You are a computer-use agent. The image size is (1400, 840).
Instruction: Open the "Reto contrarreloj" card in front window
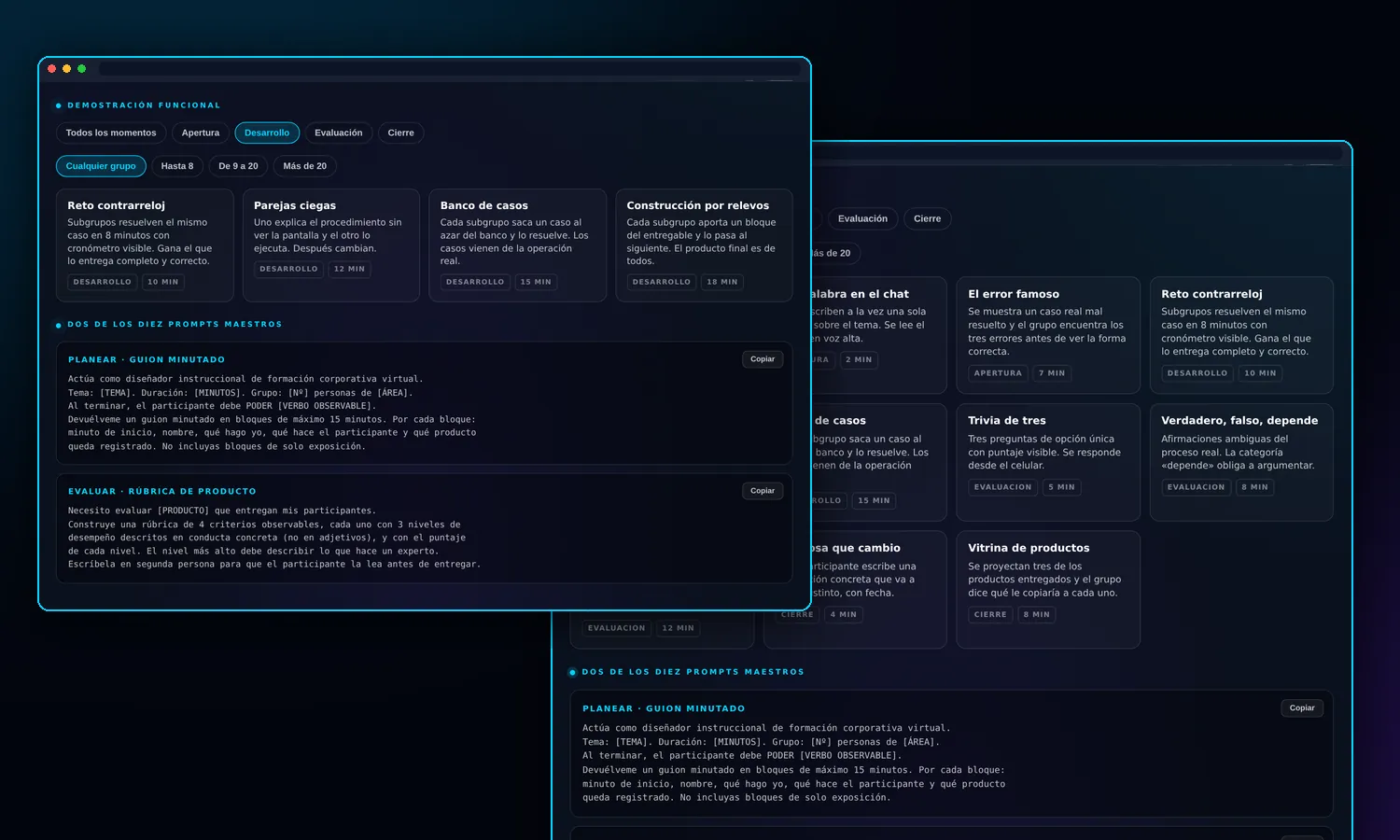(145, 245)
